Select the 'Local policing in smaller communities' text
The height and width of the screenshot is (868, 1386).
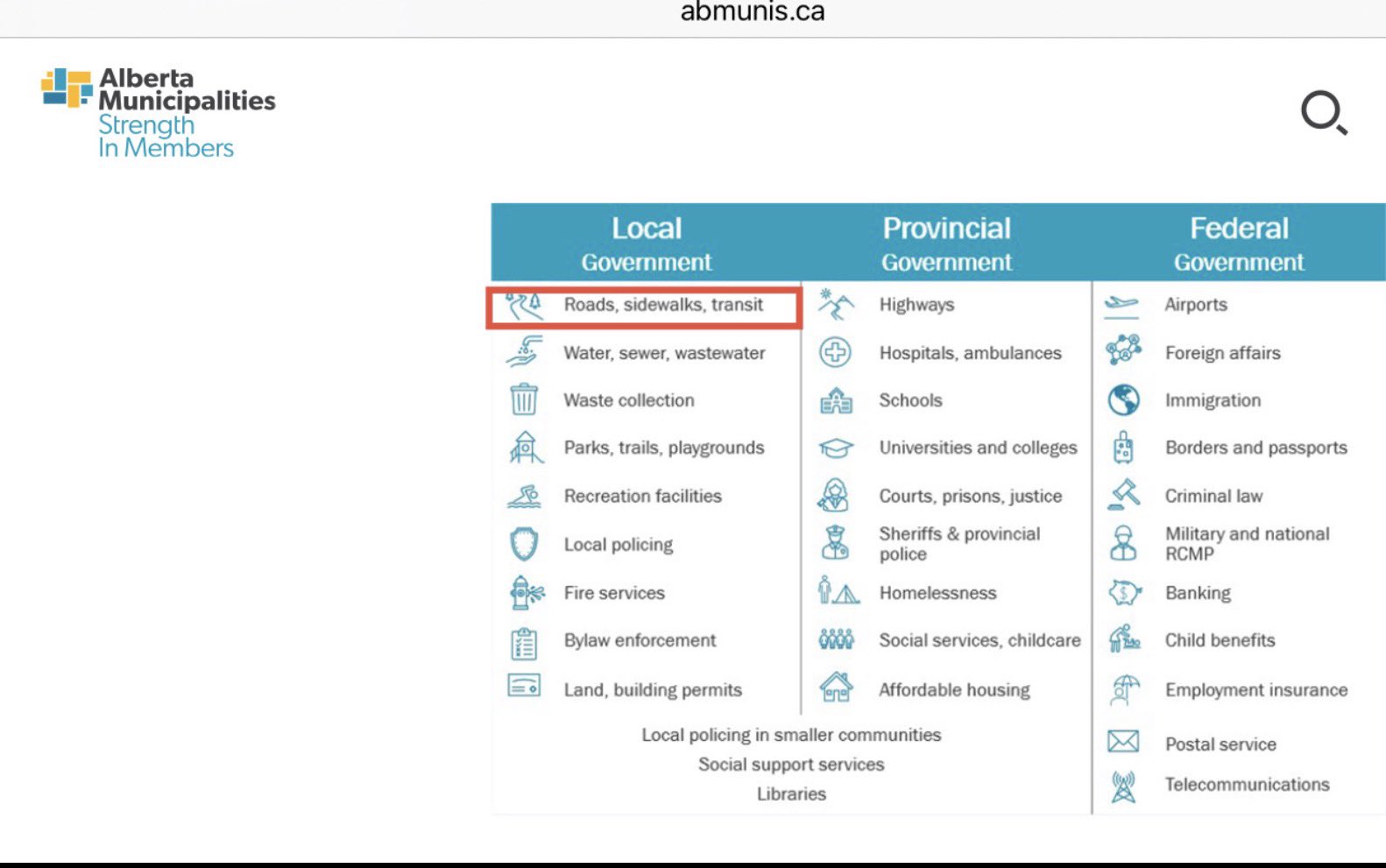click(791, 735)
